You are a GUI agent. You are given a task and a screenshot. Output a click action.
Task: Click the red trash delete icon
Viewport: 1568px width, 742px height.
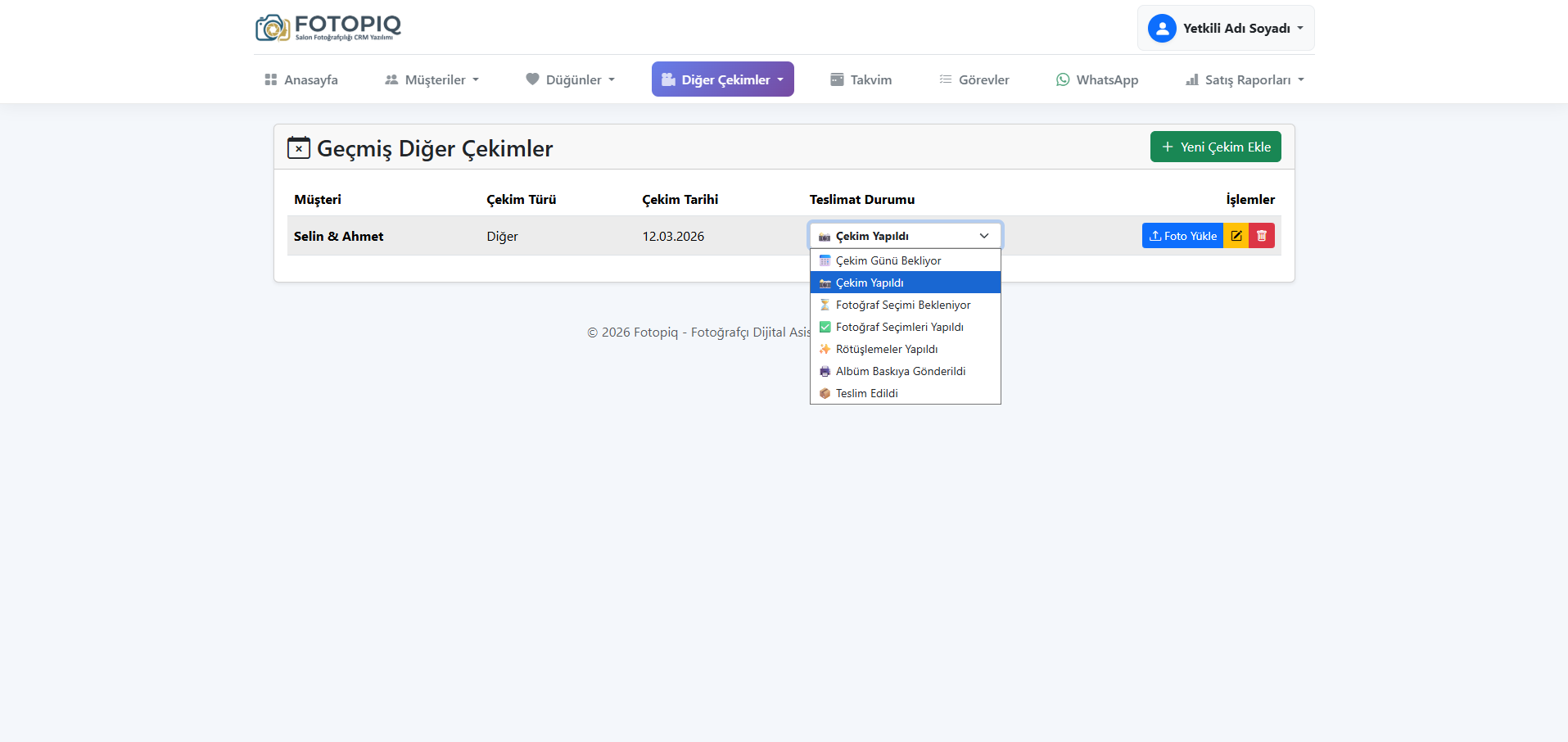click(x=1262, y=236)
